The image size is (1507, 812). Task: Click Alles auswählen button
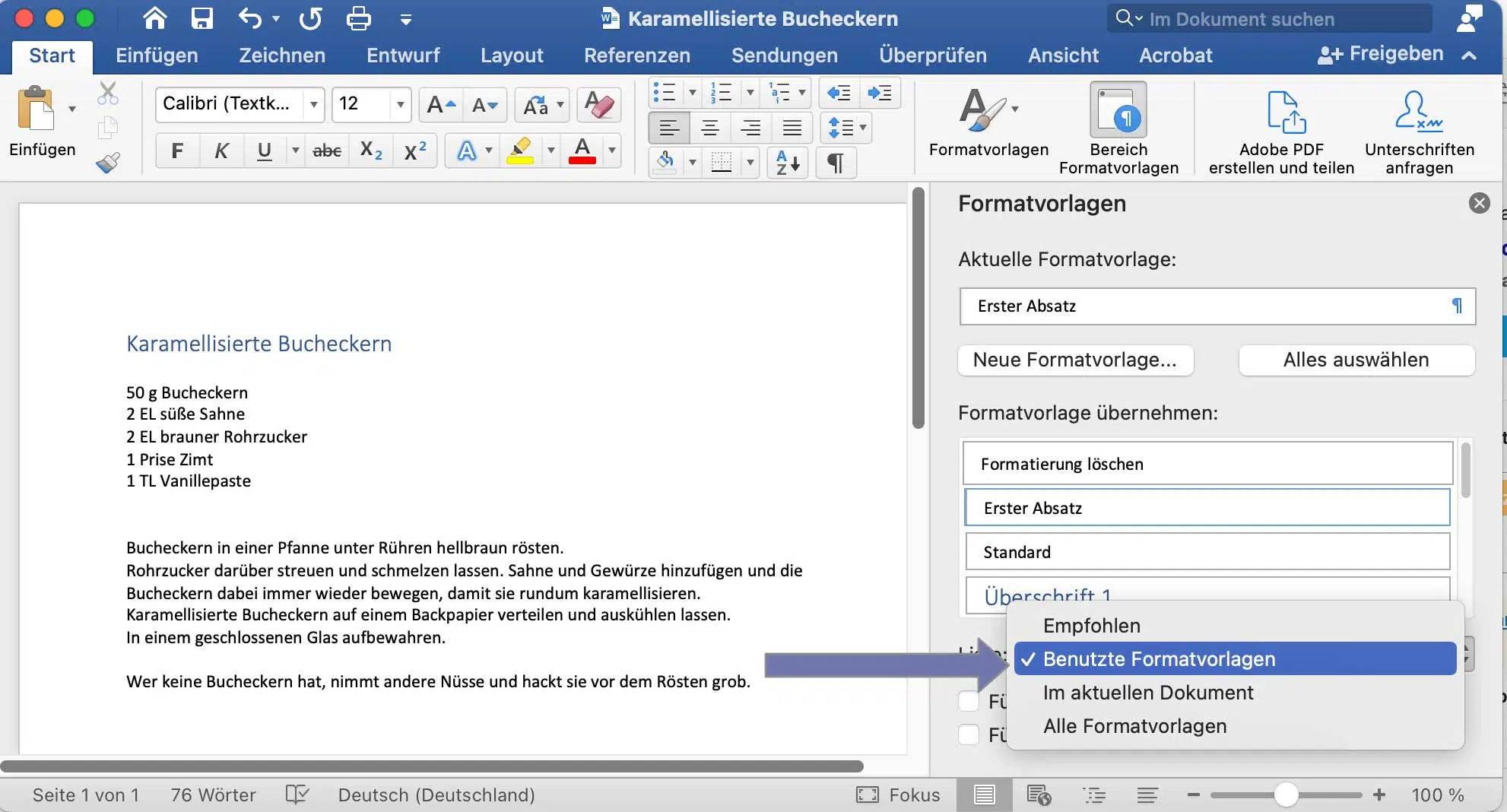click(x=1356, y=360)
